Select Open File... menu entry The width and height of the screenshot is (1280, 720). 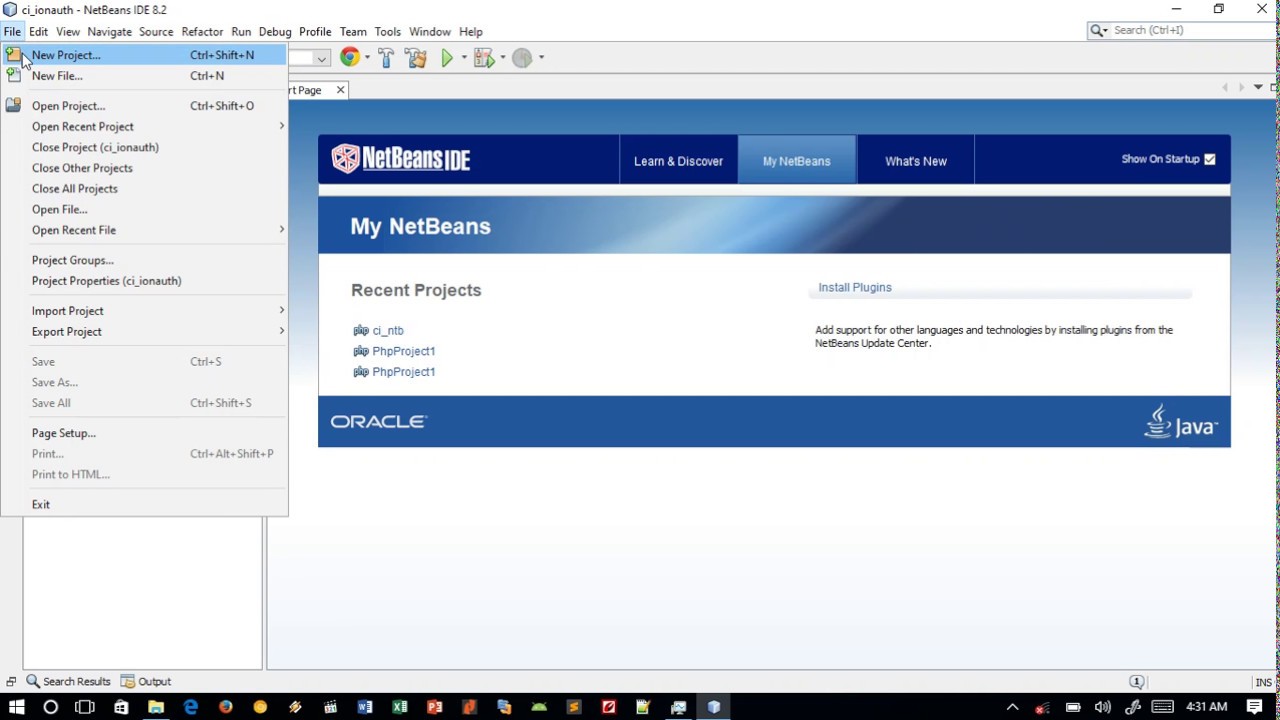coord(144,209)
